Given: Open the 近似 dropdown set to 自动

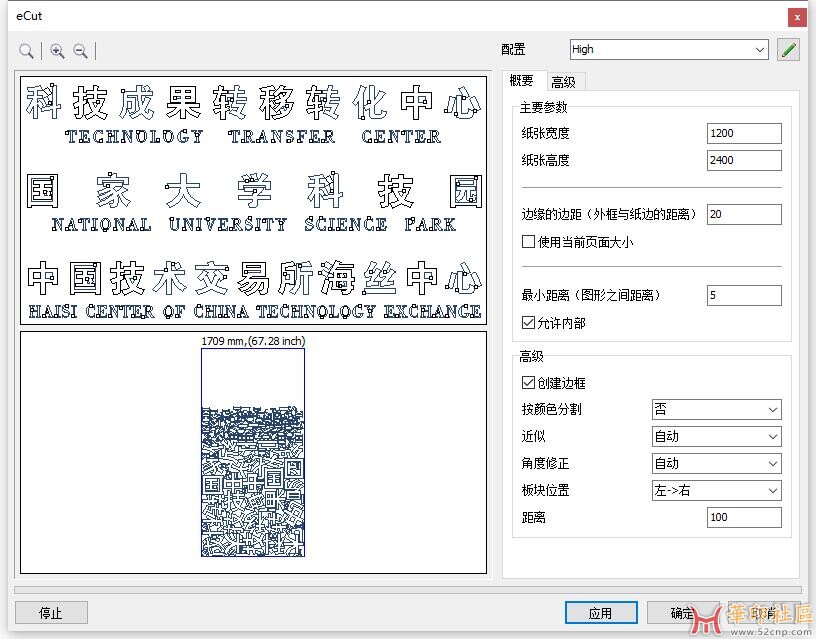Looking at the screenshot, I should (717, 437).
